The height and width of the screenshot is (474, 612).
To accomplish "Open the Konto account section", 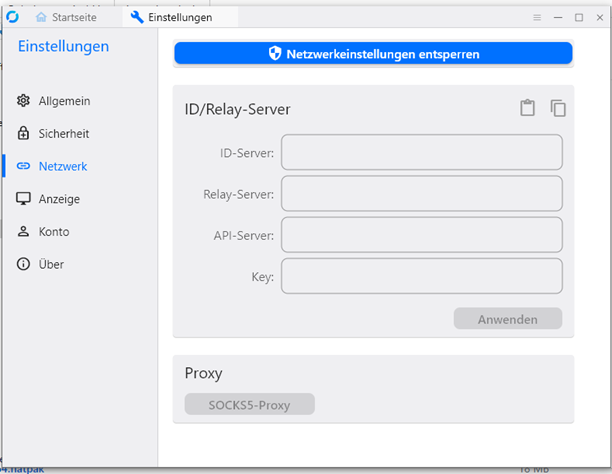I will click(53, 232).
